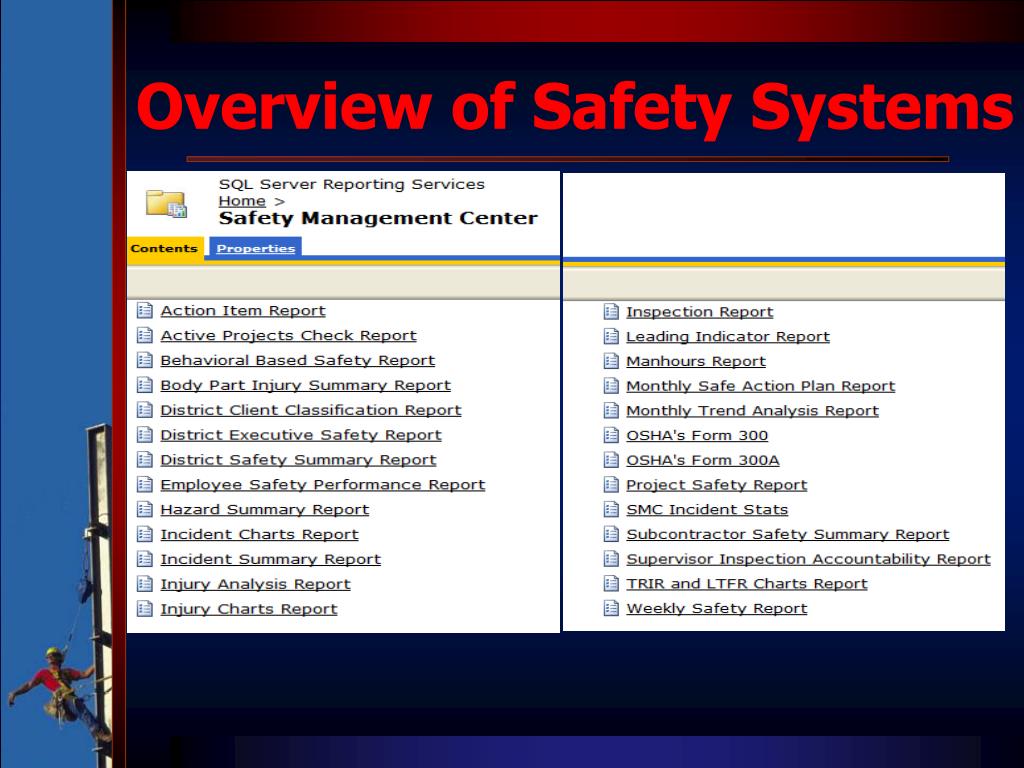Open Supervisor Inspection Accountability Report

tap(808, 560)
